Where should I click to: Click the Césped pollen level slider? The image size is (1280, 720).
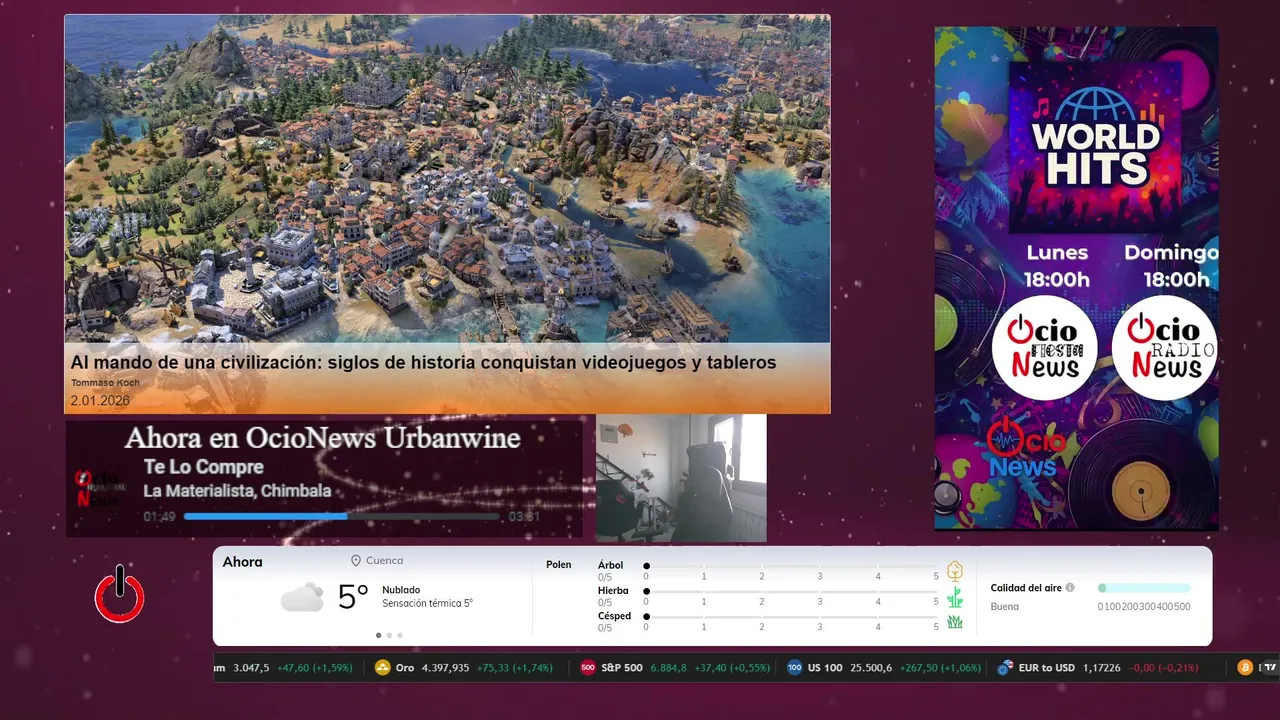792,617
